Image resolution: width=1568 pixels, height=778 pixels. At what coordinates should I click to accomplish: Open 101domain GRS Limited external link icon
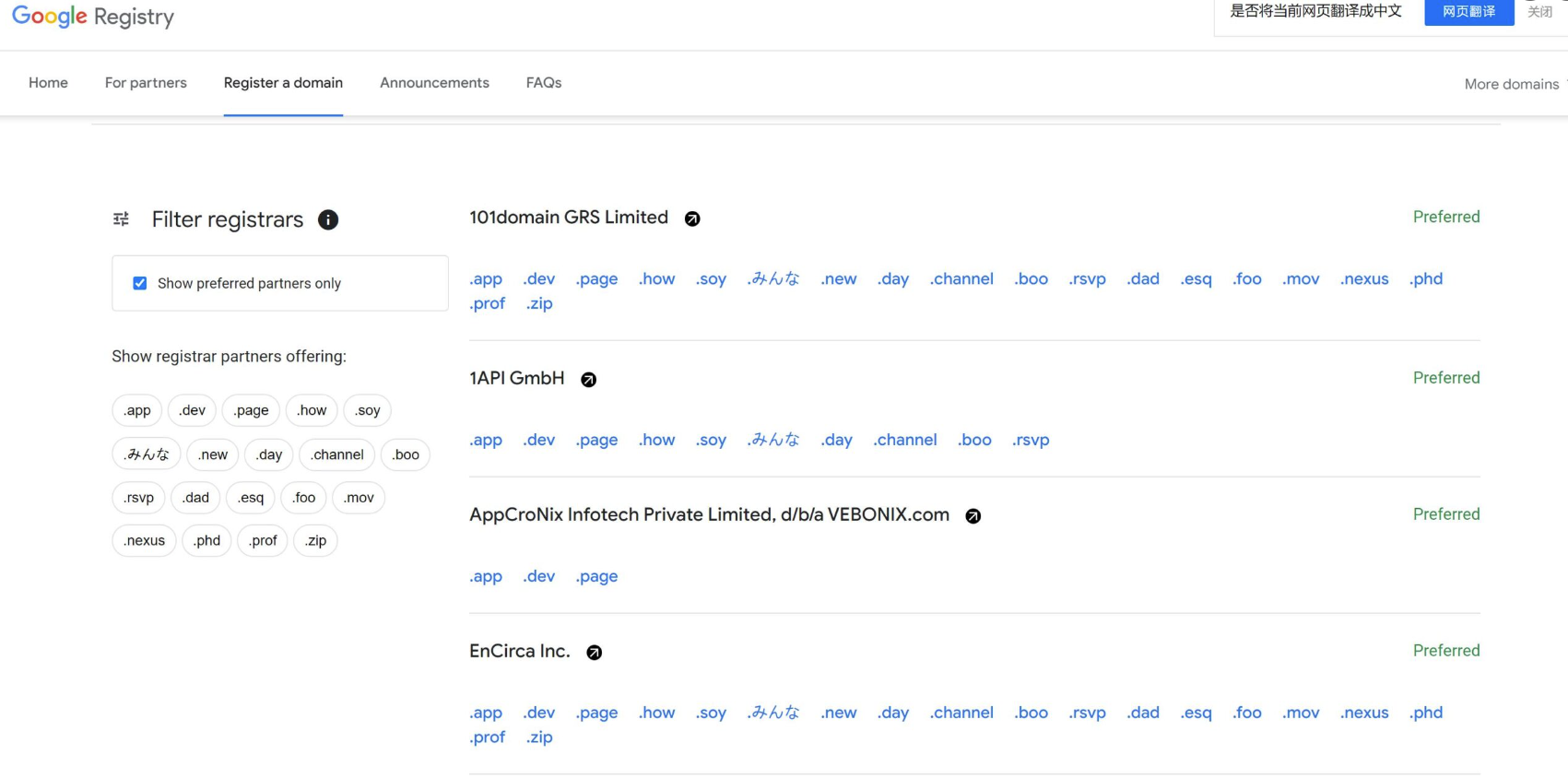(x=692, y=218)
